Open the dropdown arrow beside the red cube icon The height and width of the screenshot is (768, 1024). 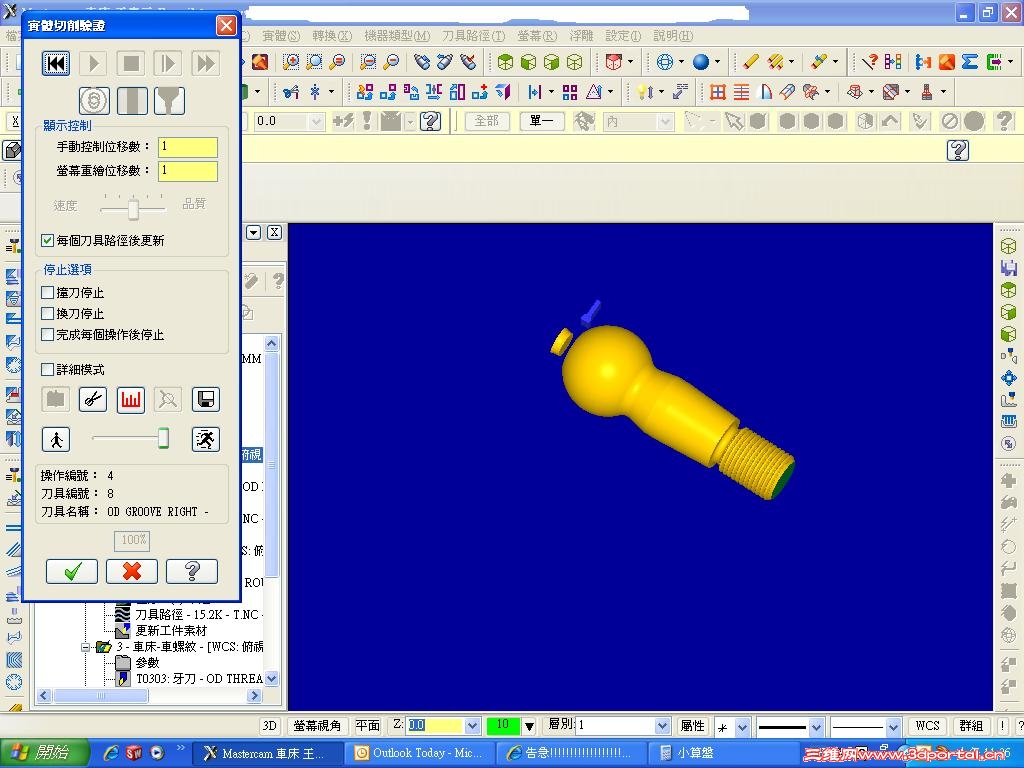630,62
